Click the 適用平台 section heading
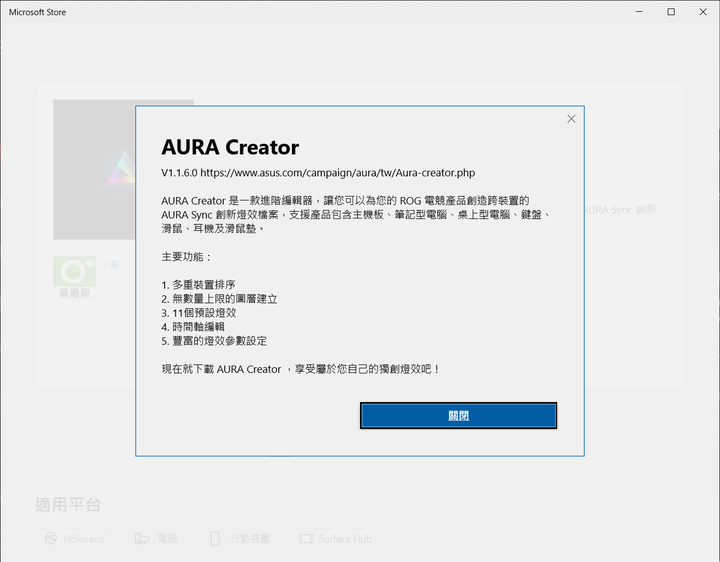 click(x=68, y=505)
